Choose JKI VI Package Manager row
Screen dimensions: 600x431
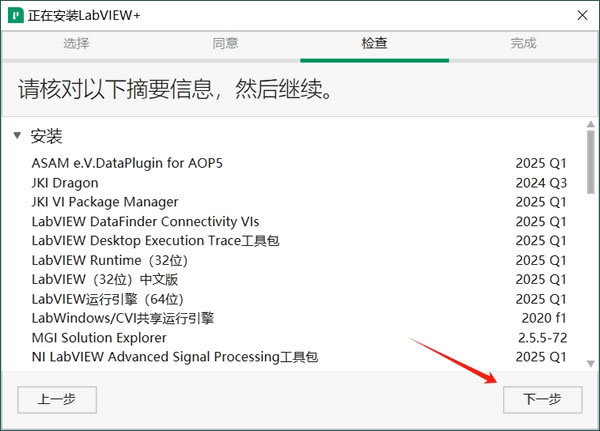tap(105, 201)
